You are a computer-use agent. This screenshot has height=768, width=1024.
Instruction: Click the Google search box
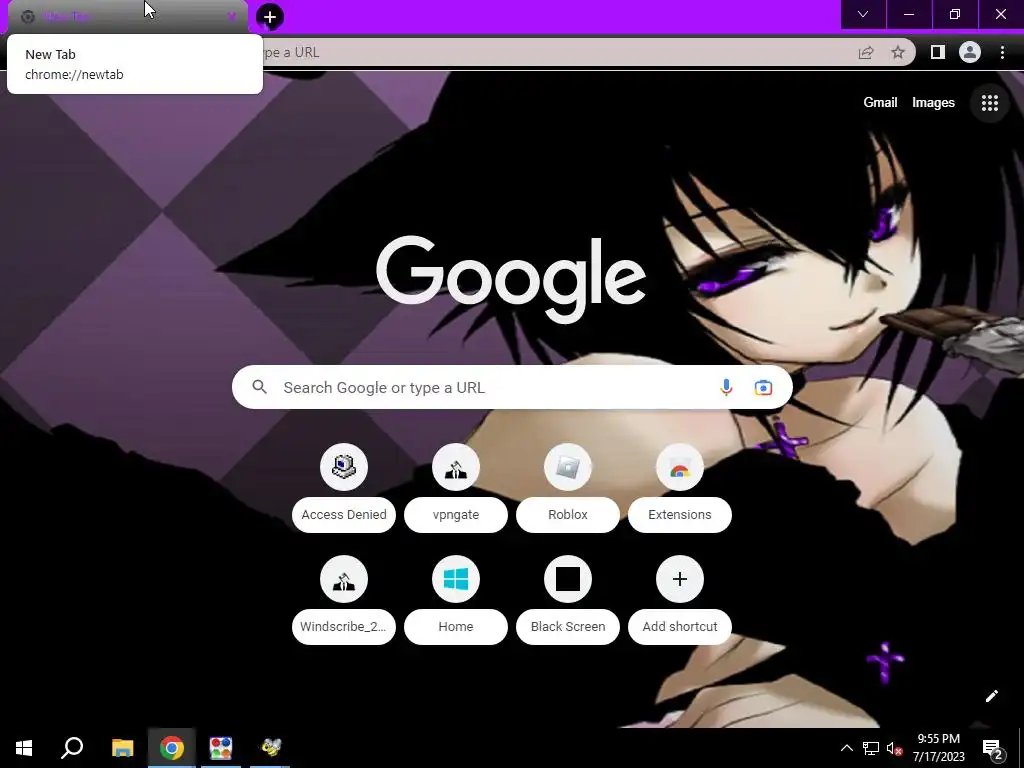coord(512,387)
